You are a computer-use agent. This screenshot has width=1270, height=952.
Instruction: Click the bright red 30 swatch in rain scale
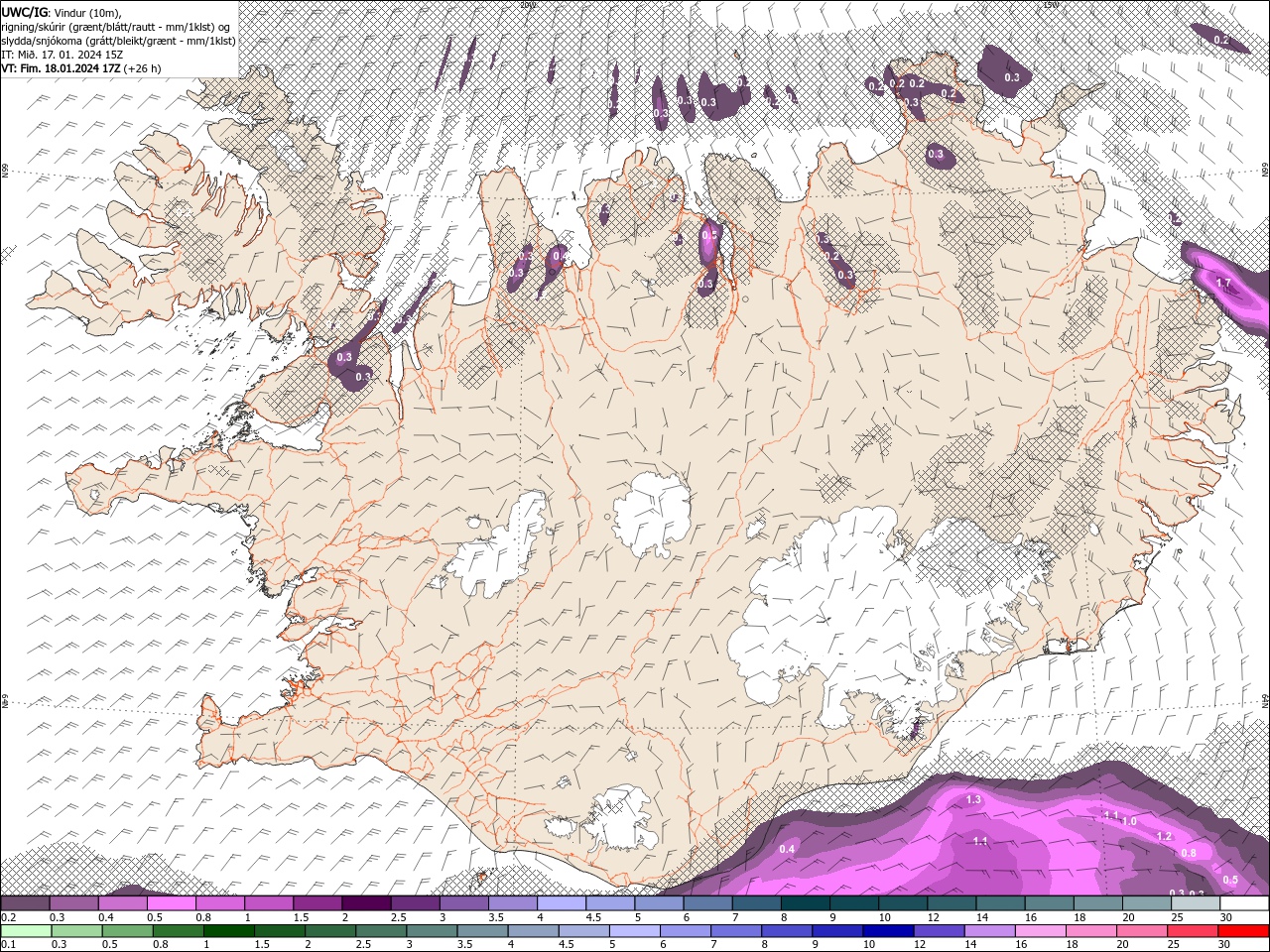click(x=1243, y=930)
